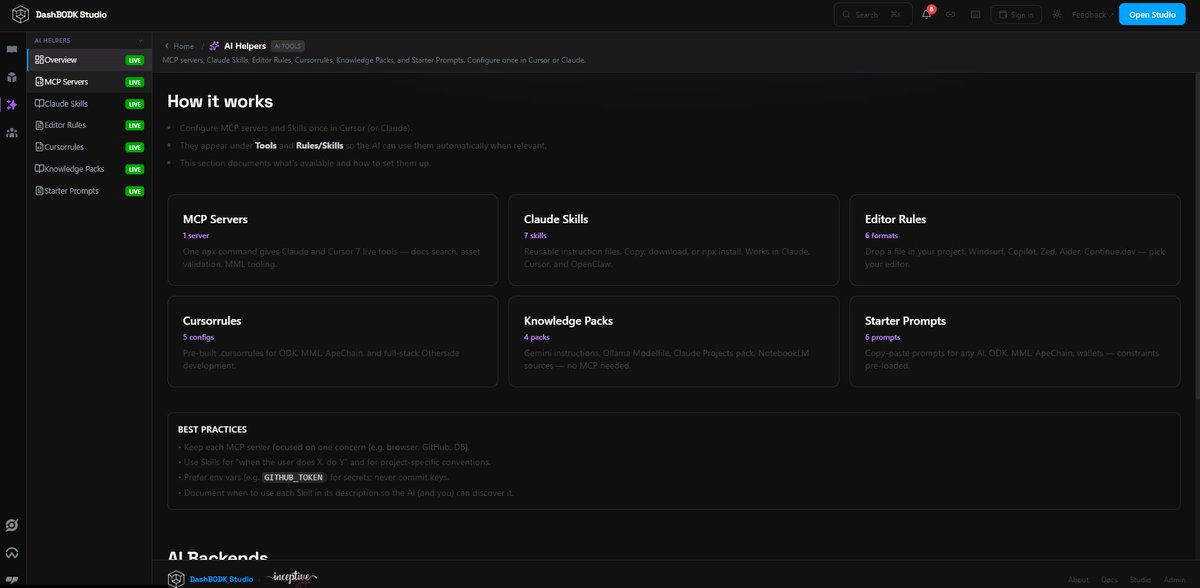
Task: Click the DashBODK Studio footer text link
Action: 220,579
